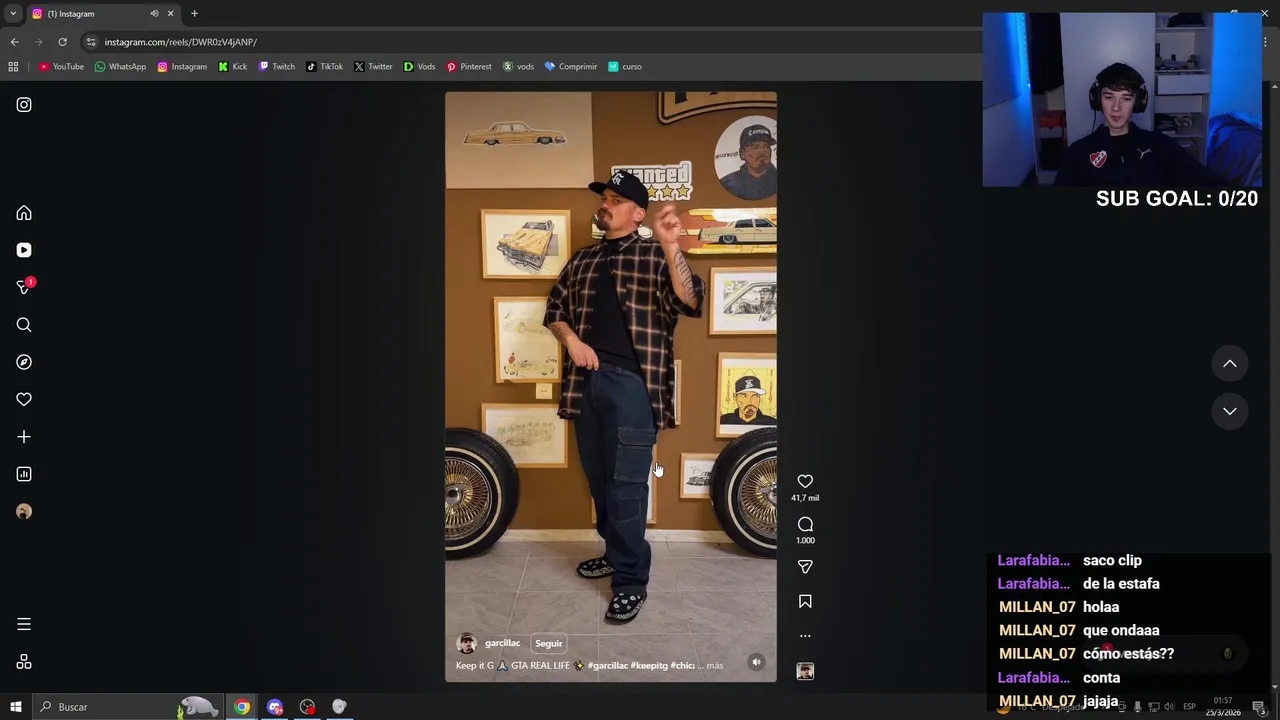Open a new browser tab

[194, 14]
